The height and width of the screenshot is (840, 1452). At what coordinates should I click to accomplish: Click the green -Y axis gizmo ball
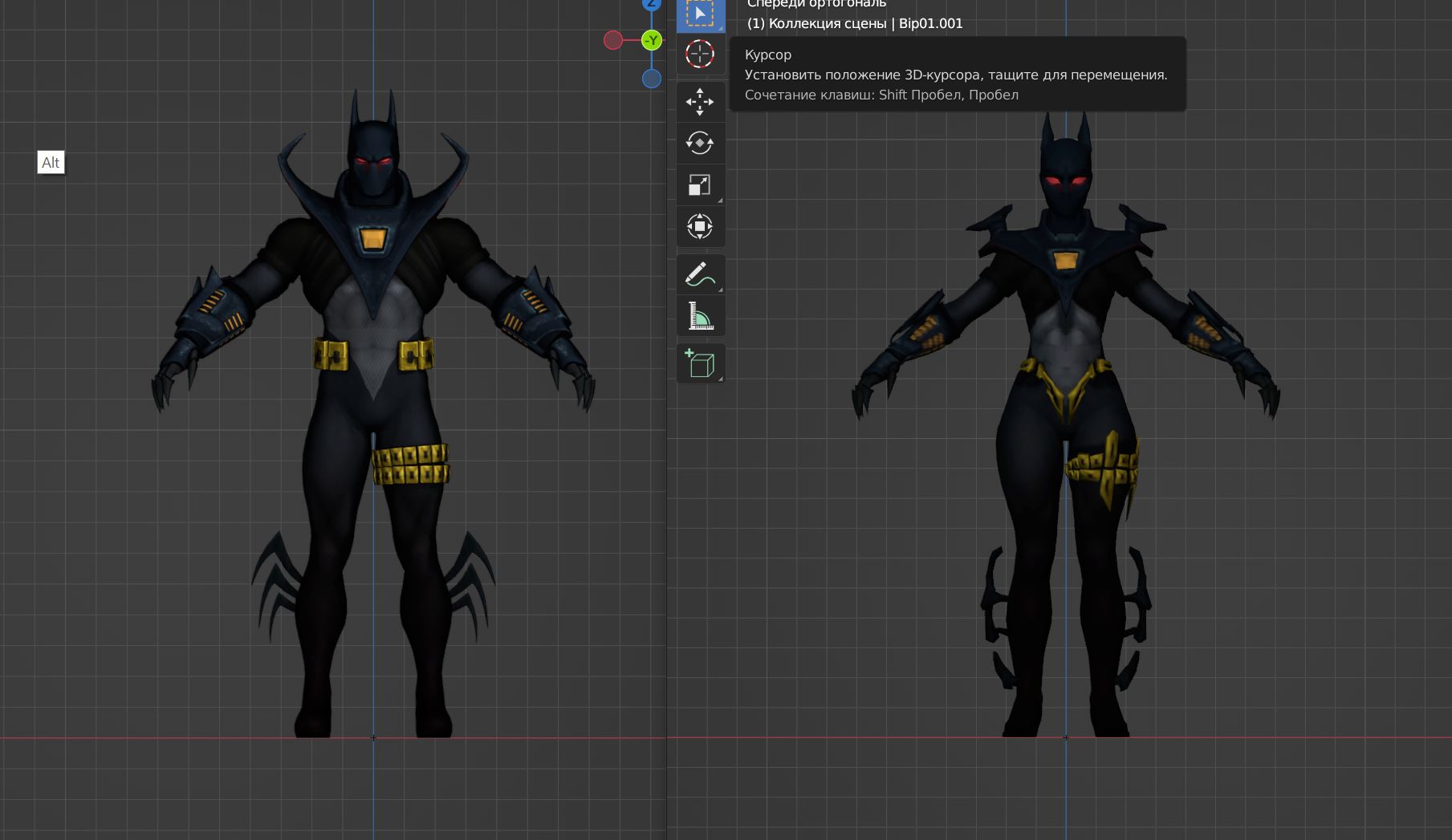652,40
